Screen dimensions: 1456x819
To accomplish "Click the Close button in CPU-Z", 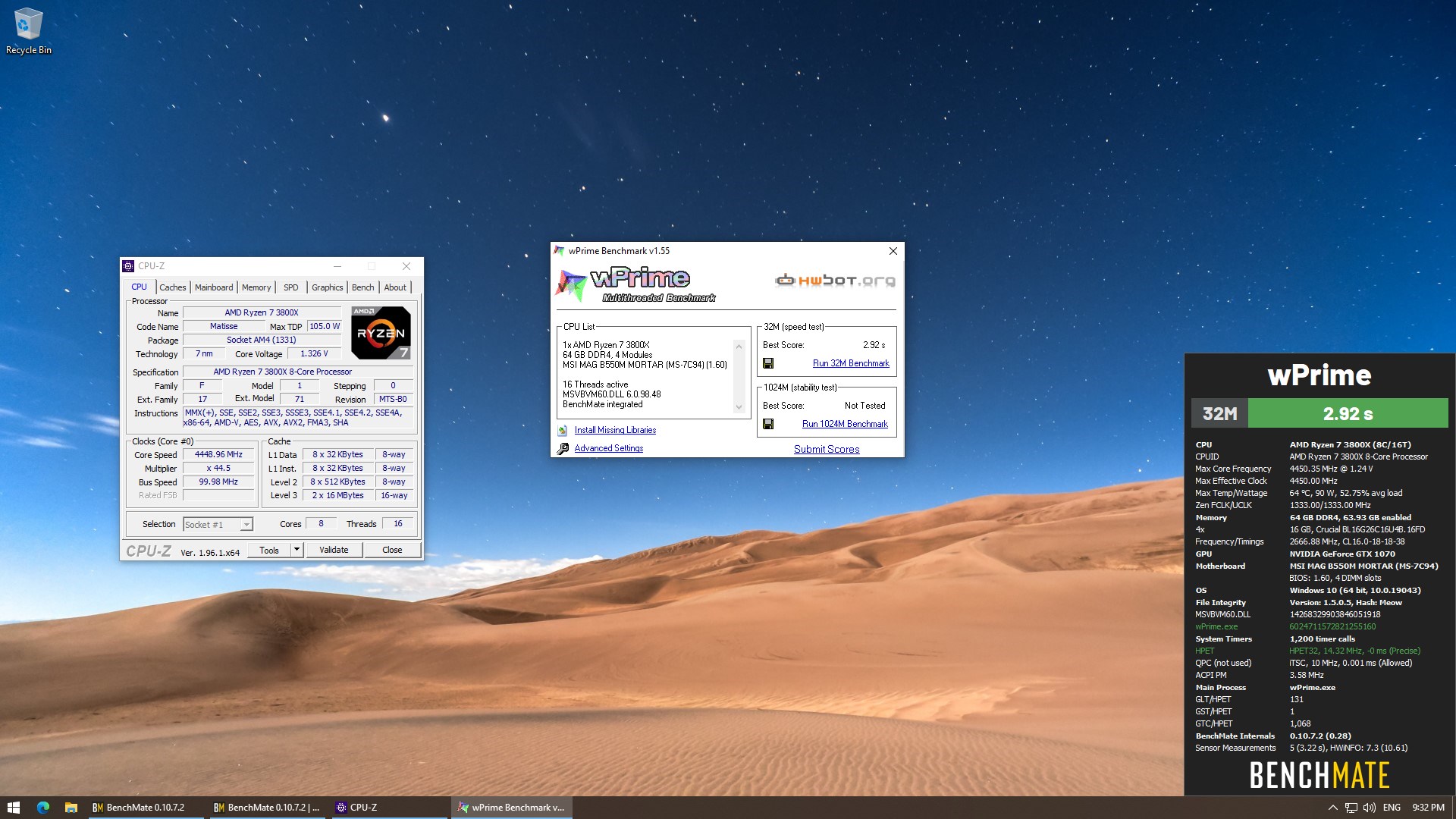I will click(x=392, y=550).
